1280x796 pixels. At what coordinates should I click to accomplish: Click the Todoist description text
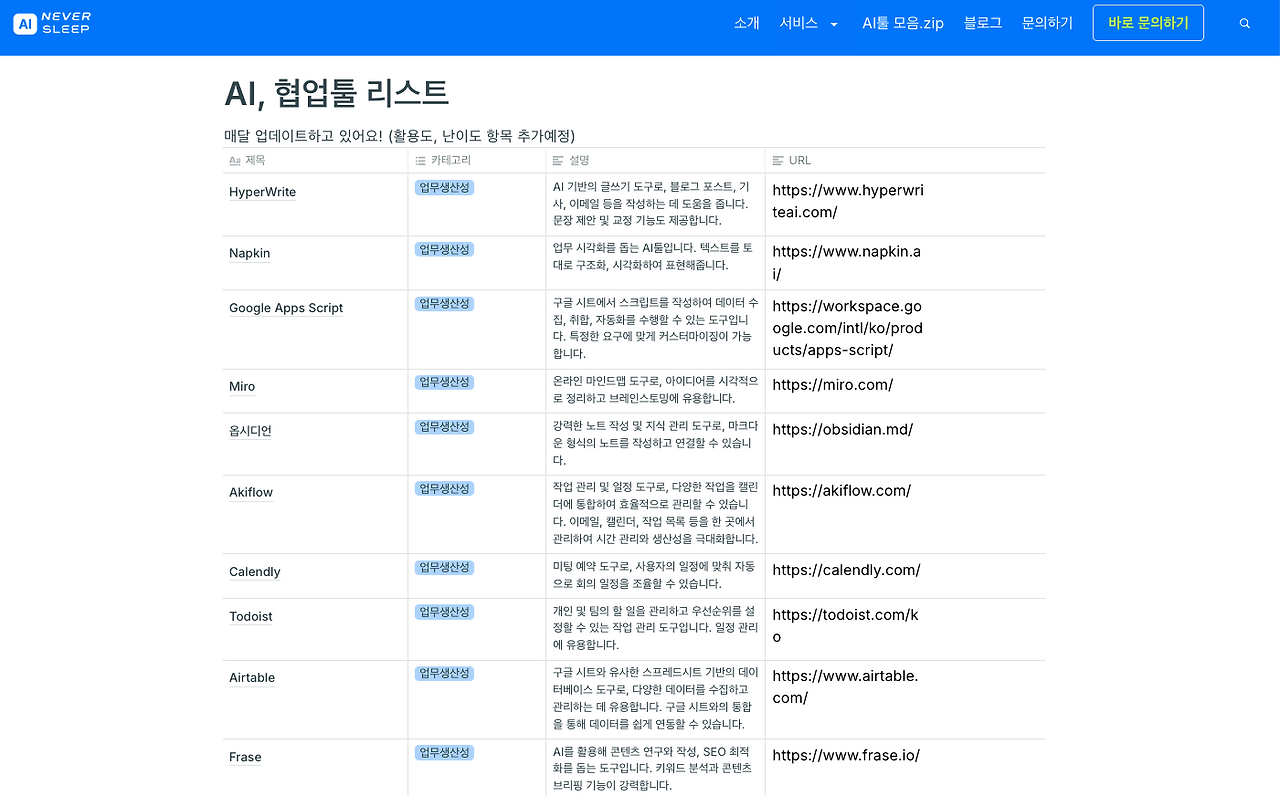click(x=654, y=628)
